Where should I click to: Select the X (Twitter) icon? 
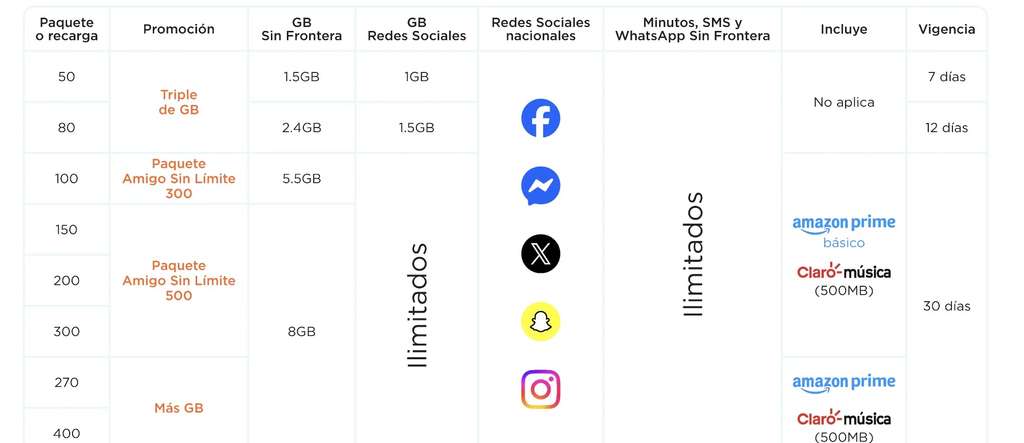pos(540,254)
